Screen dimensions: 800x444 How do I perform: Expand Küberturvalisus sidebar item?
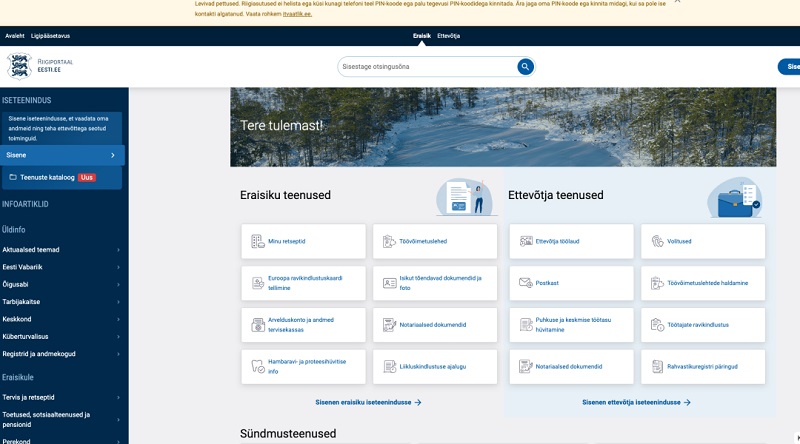pos(118,337)
